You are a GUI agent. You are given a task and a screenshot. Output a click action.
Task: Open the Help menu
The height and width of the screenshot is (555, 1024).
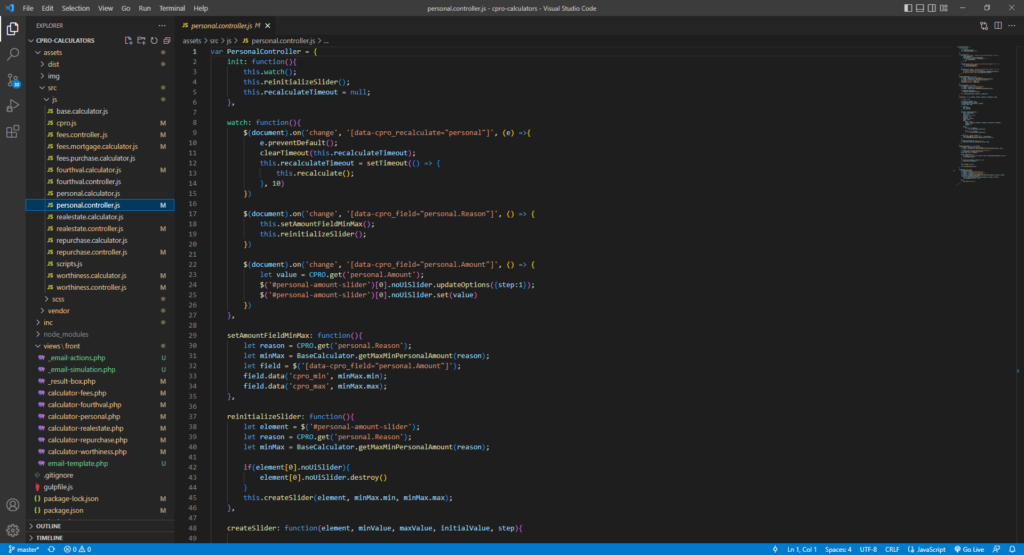[200, 8]
